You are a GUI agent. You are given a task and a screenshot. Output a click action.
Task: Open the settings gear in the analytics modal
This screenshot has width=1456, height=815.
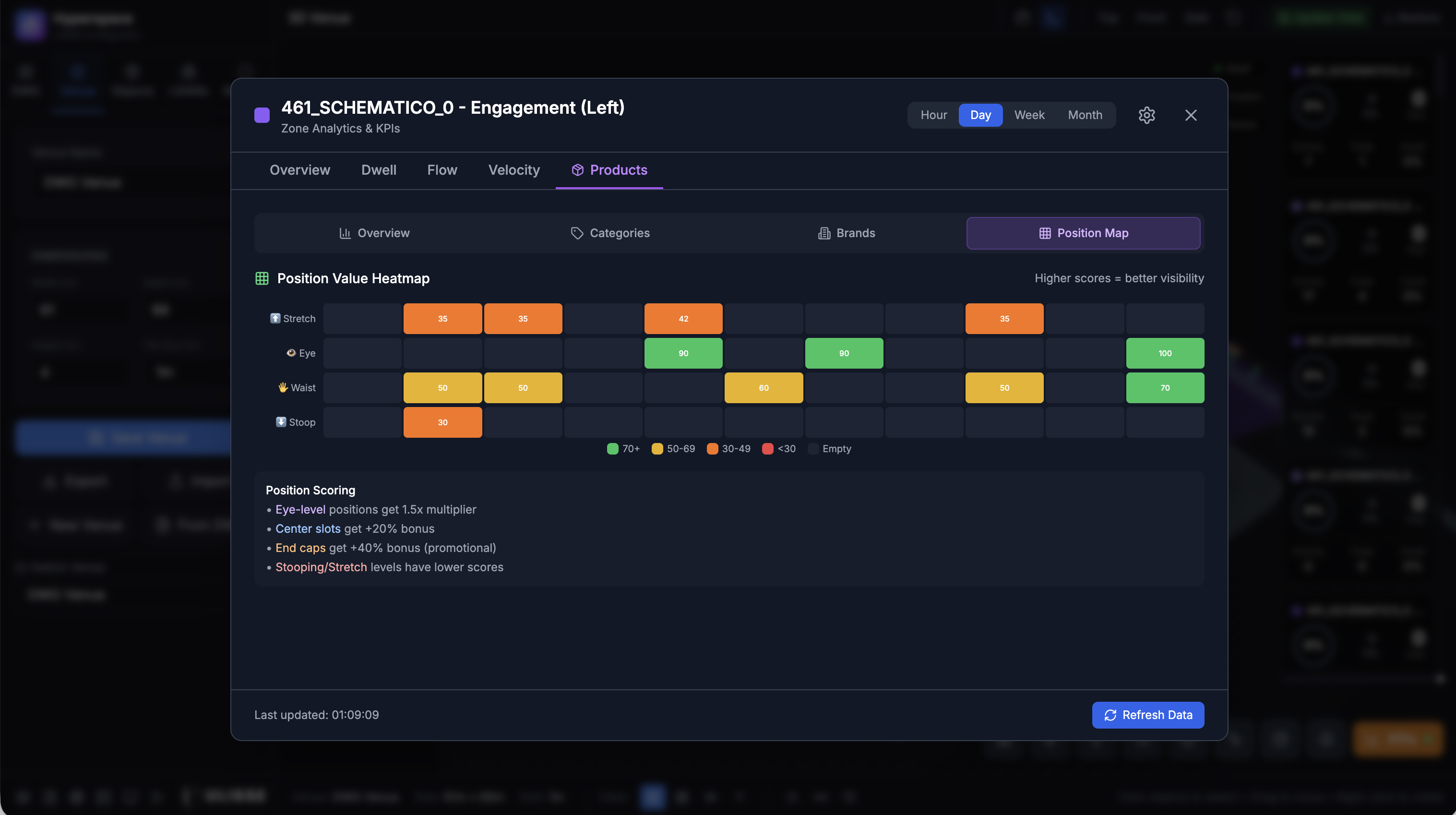pyautogui.click(x=1147, y=115)
